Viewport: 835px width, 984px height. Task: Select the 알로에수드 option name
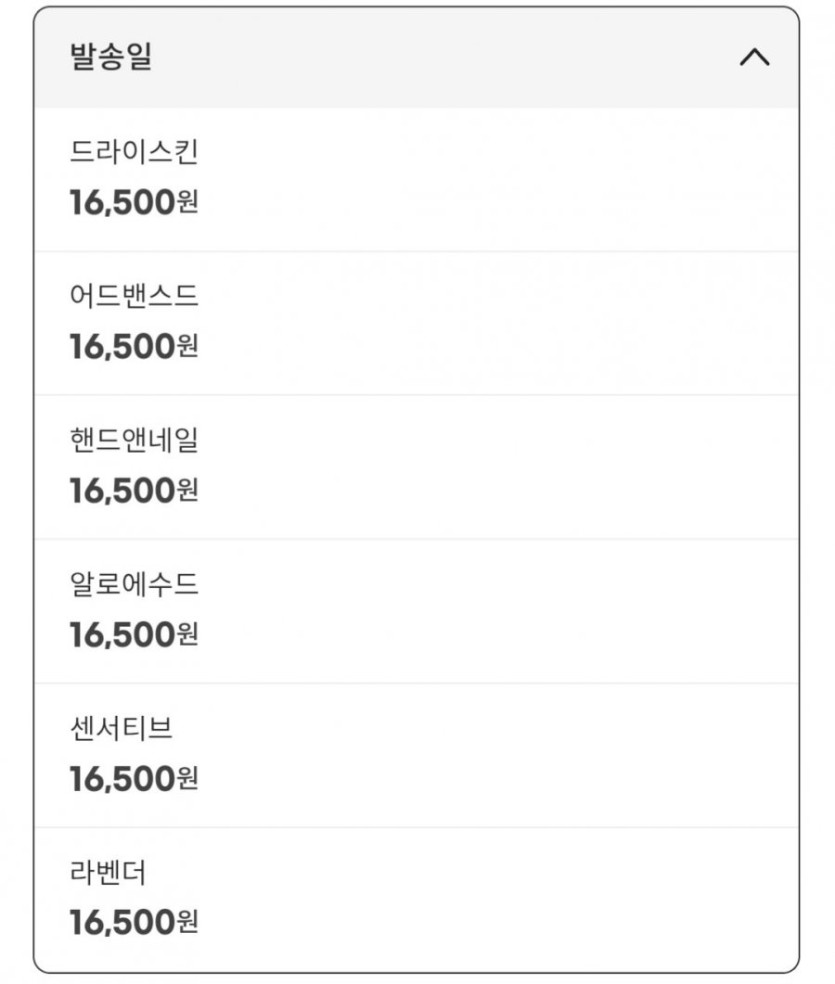pyautogui.click(x=134, y=584)
